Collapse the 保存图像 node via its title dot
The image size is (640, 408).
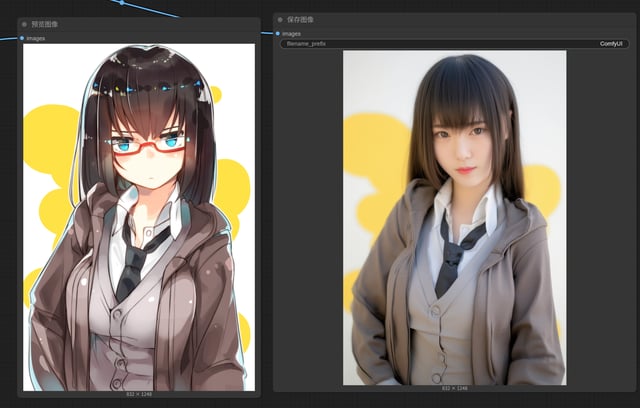280,20
